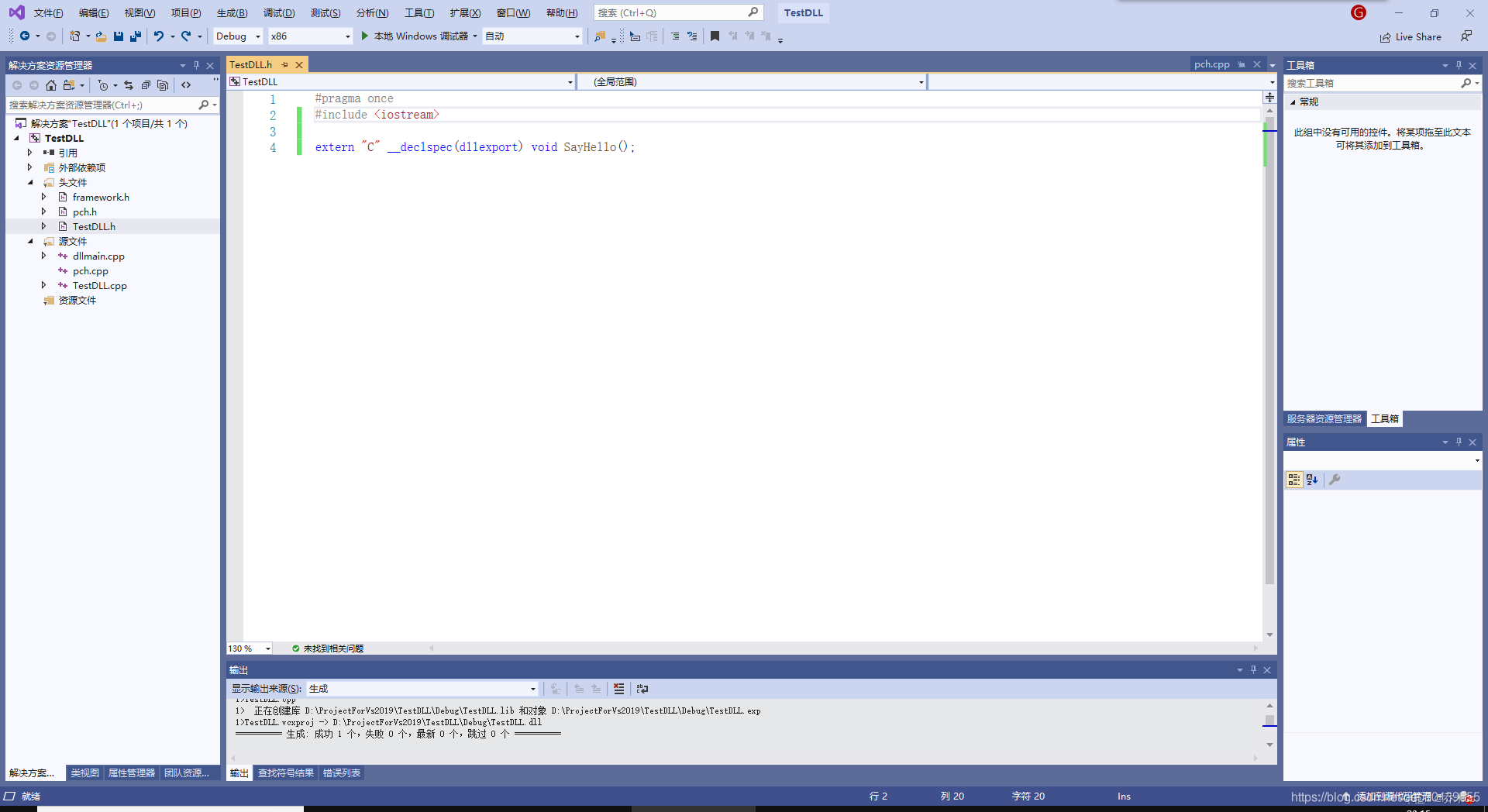Click the Categorized view icon in Properties panel
Viewport: 1488px width, 812px height.
click(x=1294, y=480)
